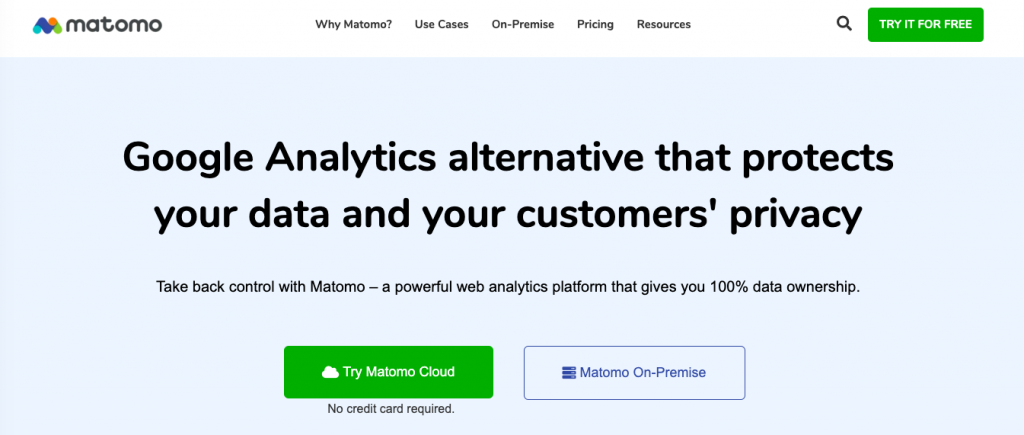Image resolution: width=1024 pixels, height=435 pixels.
Task: Click the customers' privacy words in the headline
Action: point(689,216)
